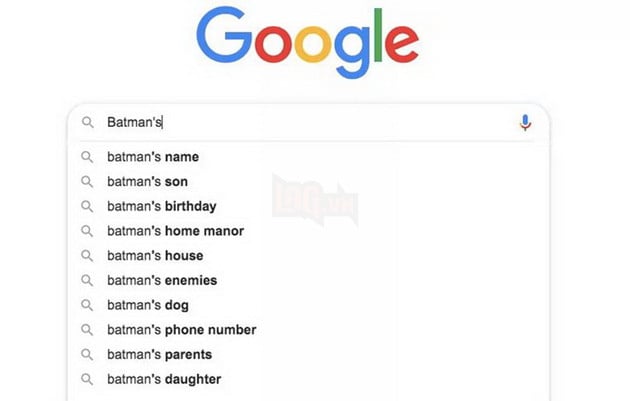Click magnifier icon beside "batman's son"
630x401 pixels.
pos(88,182)
